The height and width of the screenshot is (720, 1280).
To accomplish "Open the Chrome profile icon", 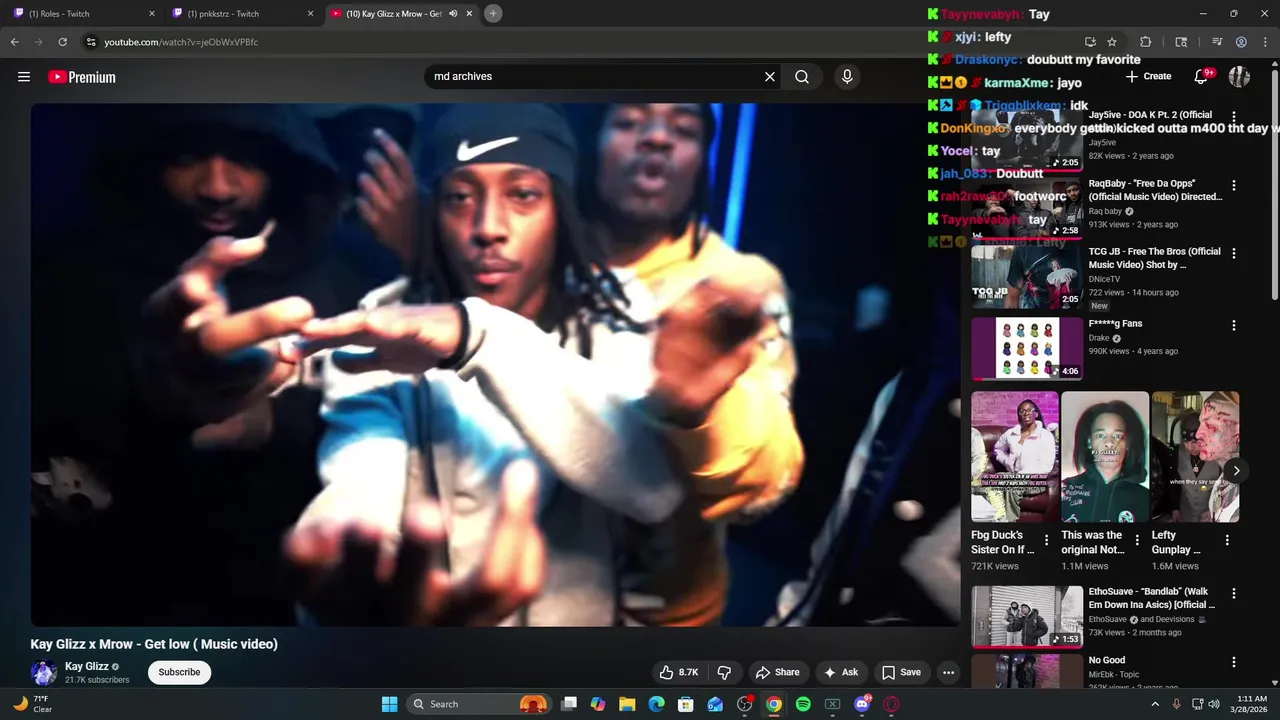I will [1241, 42].
